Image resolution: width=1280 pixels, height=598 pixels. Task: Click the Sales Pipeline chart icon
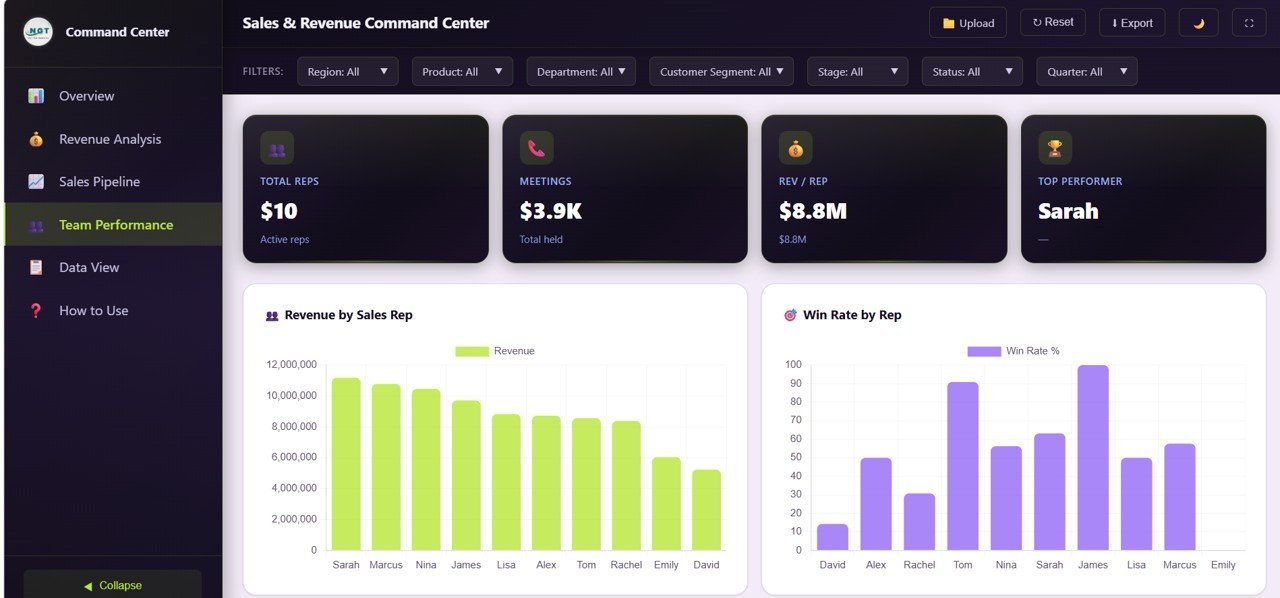38,181
